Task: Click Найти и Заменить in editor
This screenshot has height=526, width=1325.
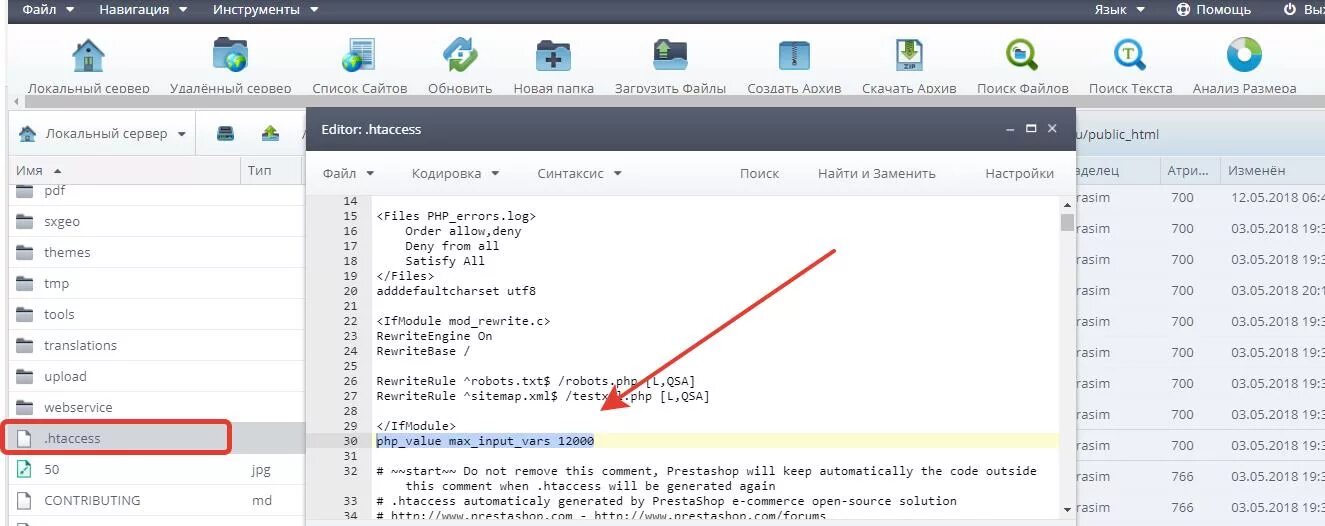Action: (x=876, y=173)
